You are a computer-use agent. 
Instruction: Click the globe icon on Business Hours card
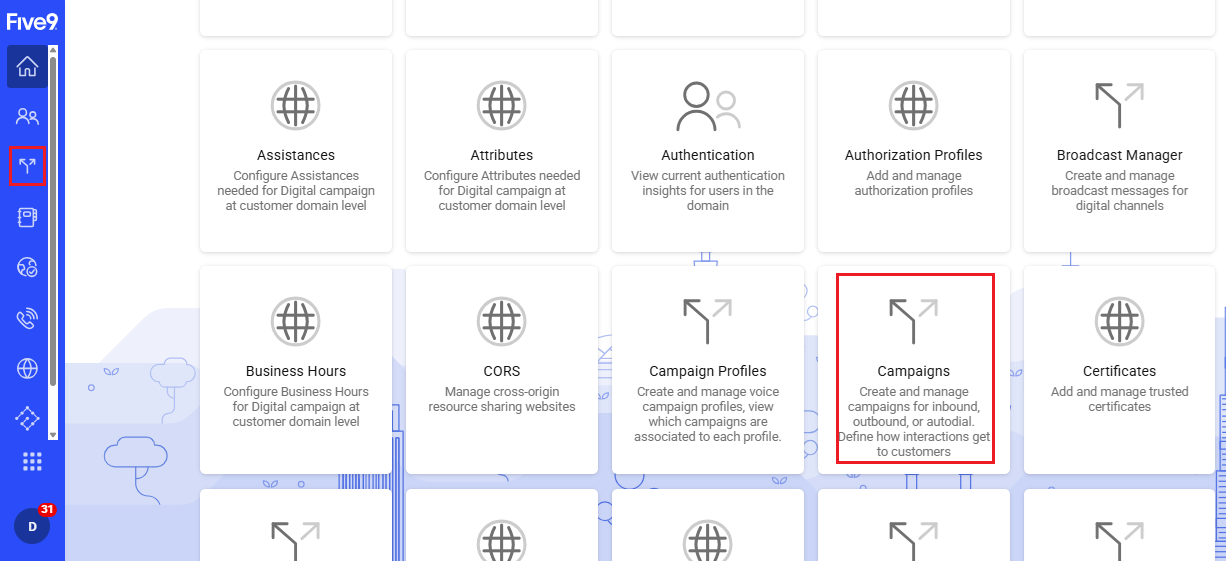(295, 321)
